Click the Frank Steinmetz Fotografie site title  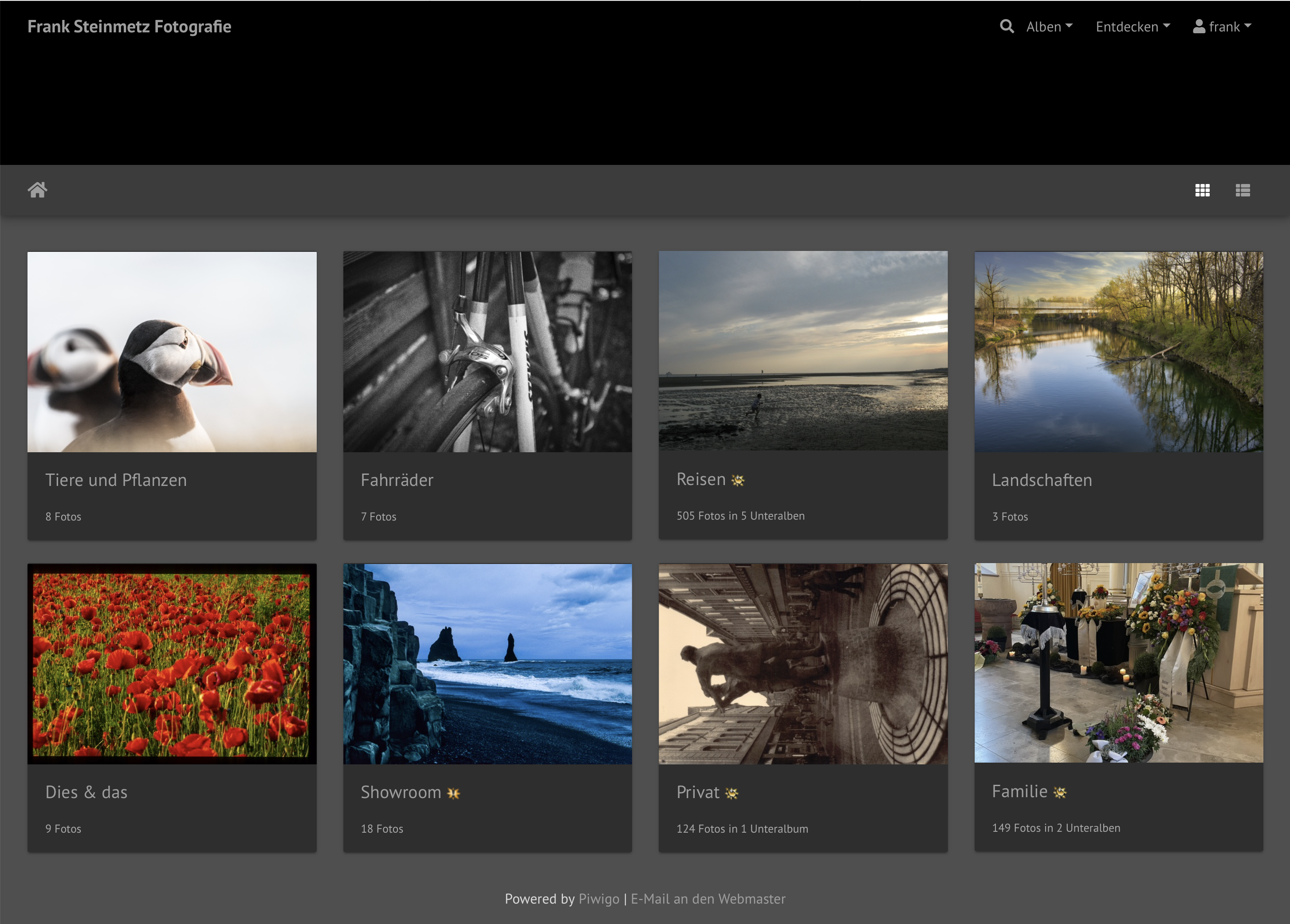pyautogui.click(x=129, y=27)
